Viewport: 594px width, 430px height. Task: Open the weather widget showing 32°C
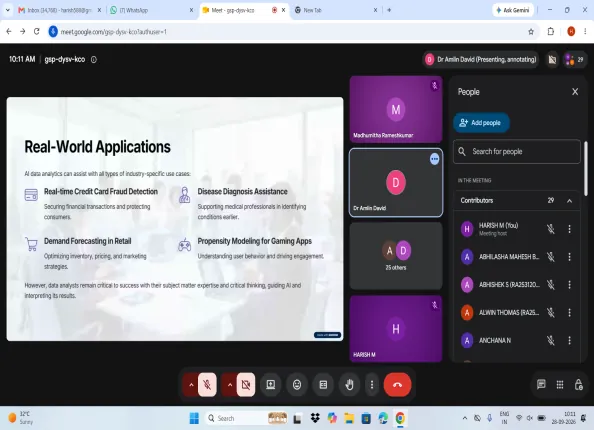coord(21,418)
